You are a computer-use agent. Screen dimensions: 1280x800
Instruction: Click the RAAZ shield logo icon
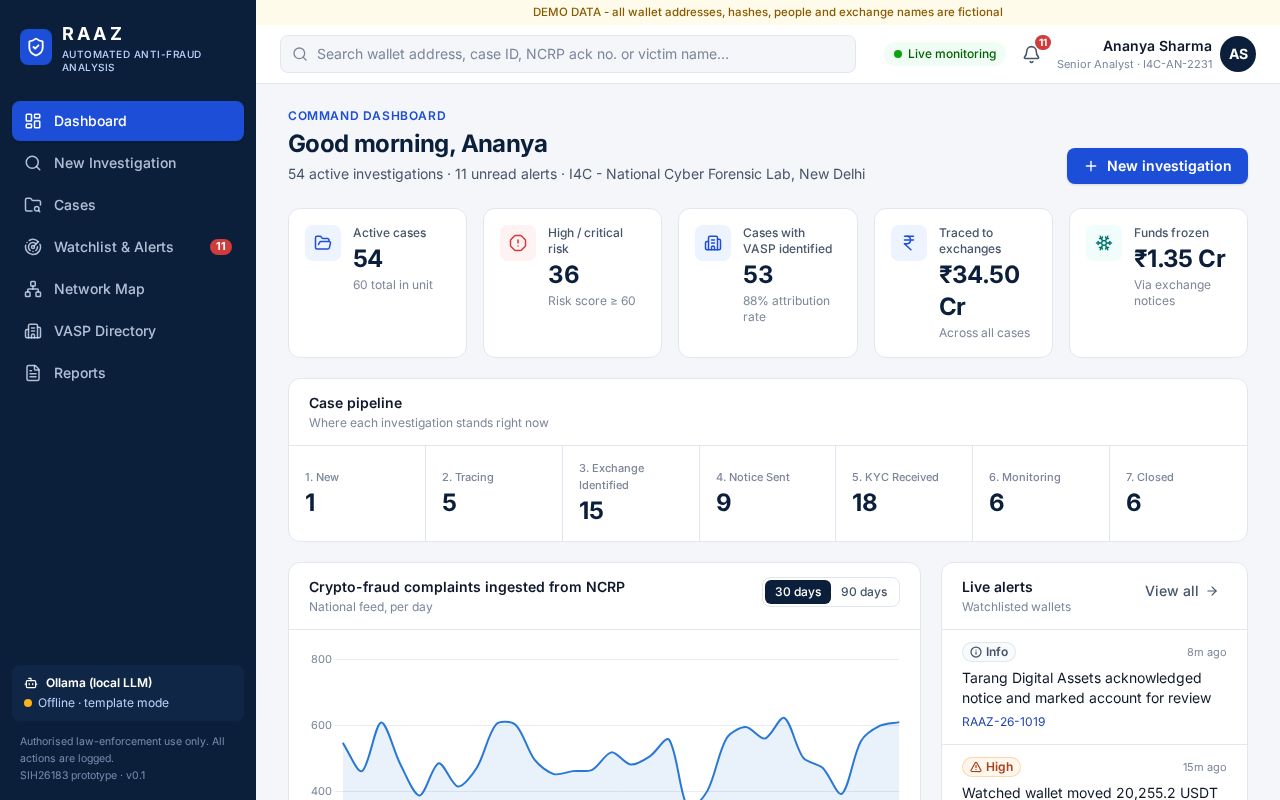(x=36, y=47)
